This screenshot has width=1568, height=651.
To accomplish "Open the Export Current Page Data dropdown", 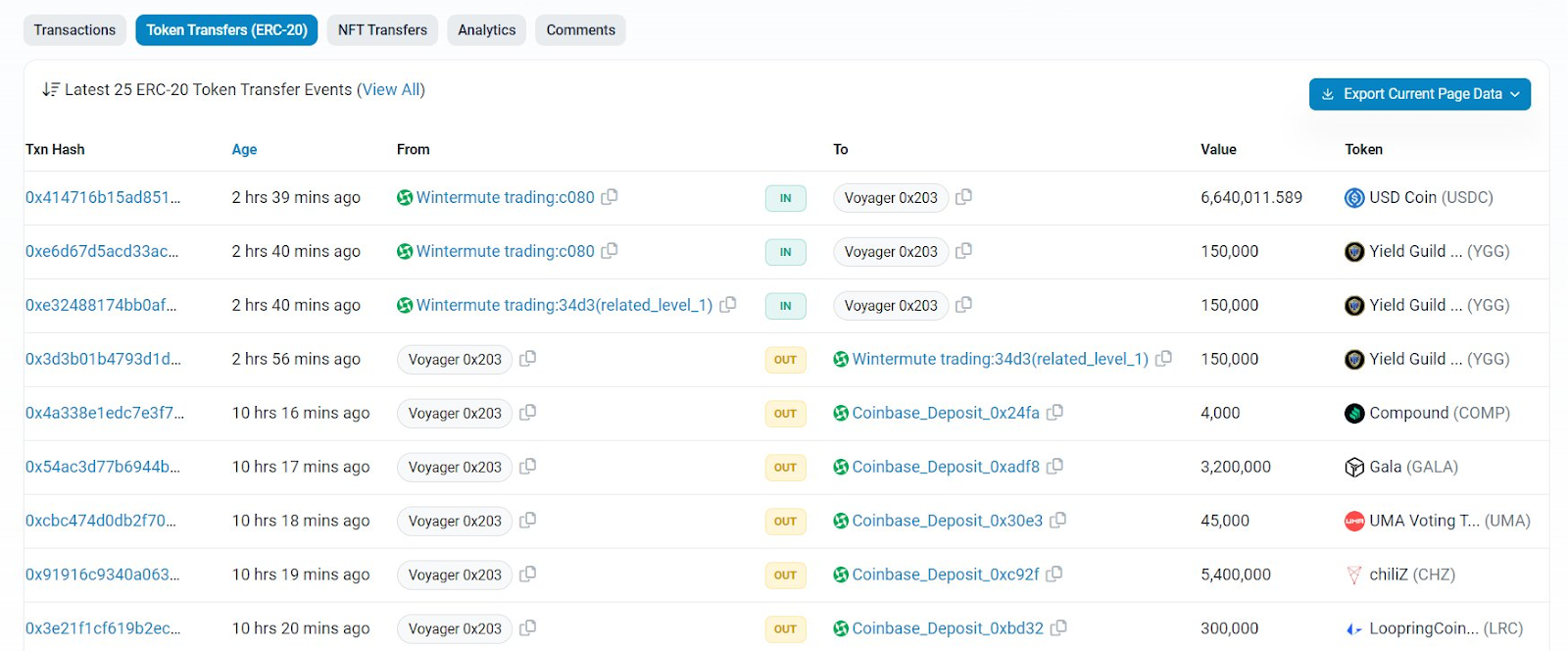I will (x=1420, y=94).
